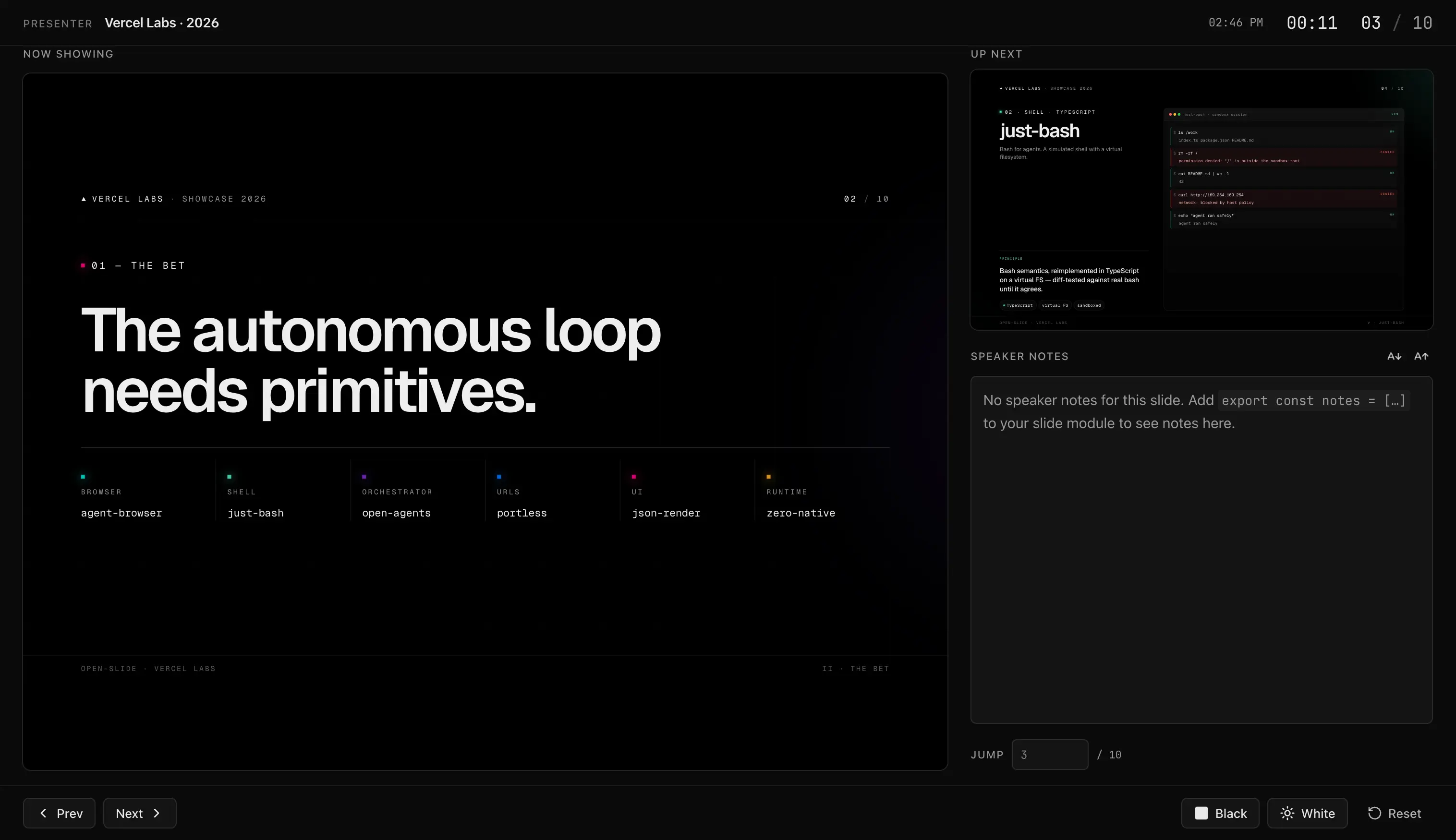This screenshot has width=1456, height=840.
Task: Select the slide page marker 02 / 10
Action: pyautogui.click(x=866, y=198)
